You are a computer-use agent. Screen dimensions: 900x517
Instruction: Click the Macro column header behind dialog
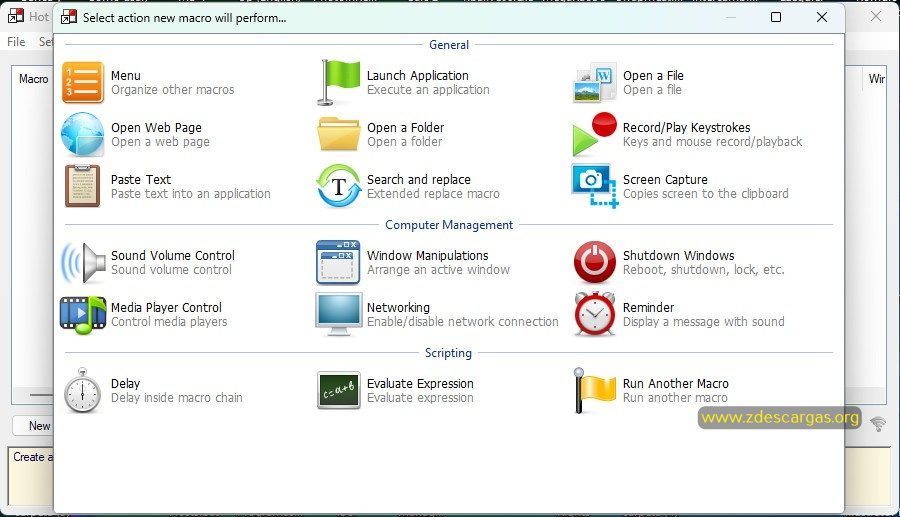(33, 79)
